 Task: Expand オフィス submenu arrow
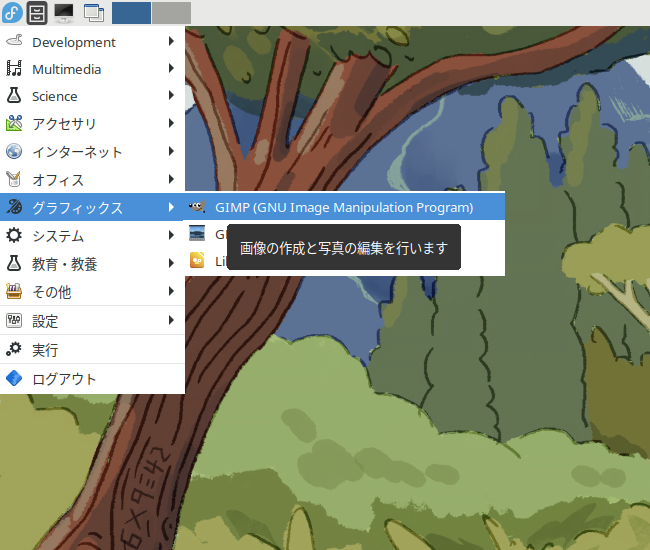point(171,179)
